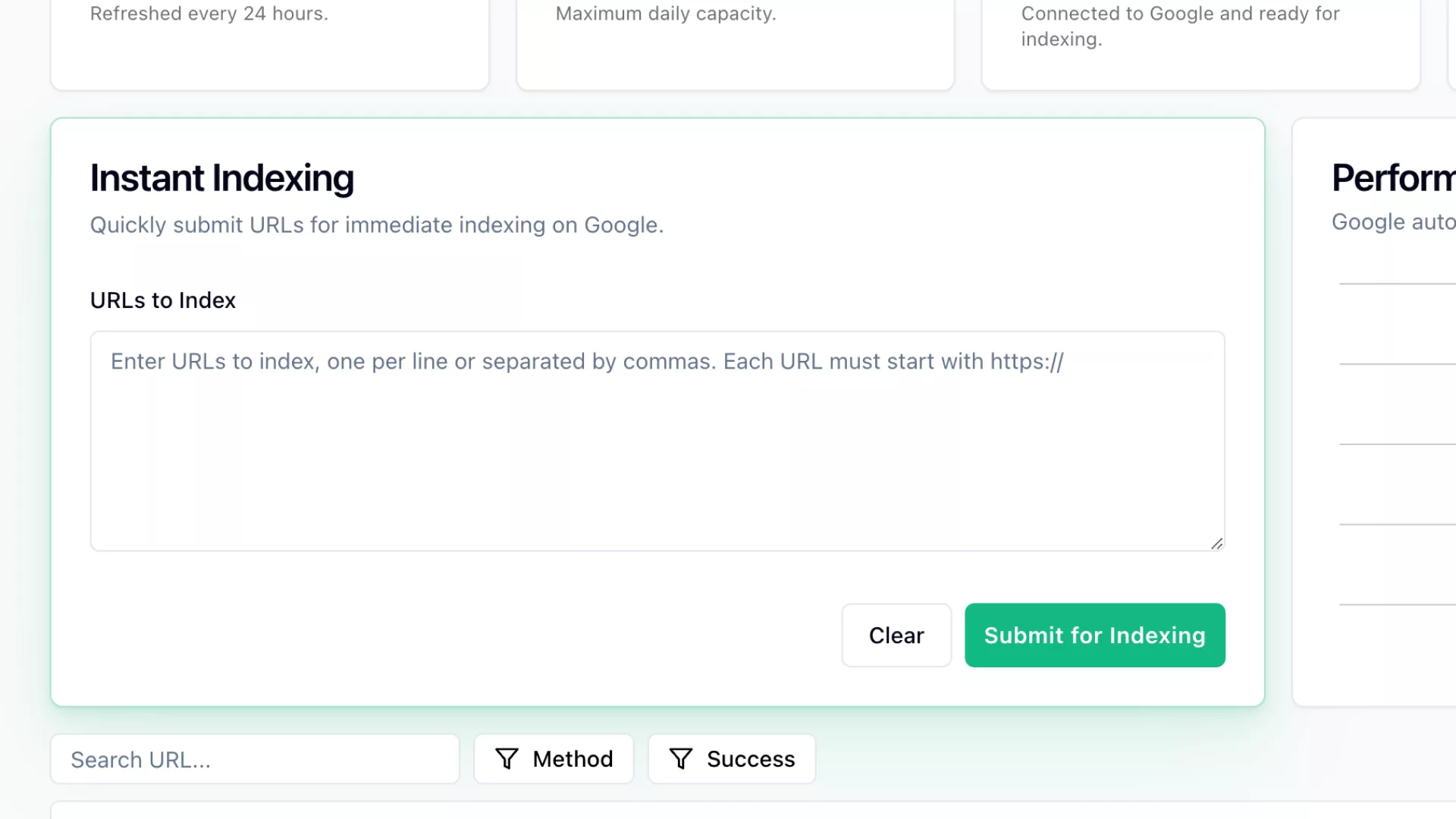Select the Performance panel heading
This screenshot has width=1456, height=819.
pyautogui.click(x=1393, y=178)
